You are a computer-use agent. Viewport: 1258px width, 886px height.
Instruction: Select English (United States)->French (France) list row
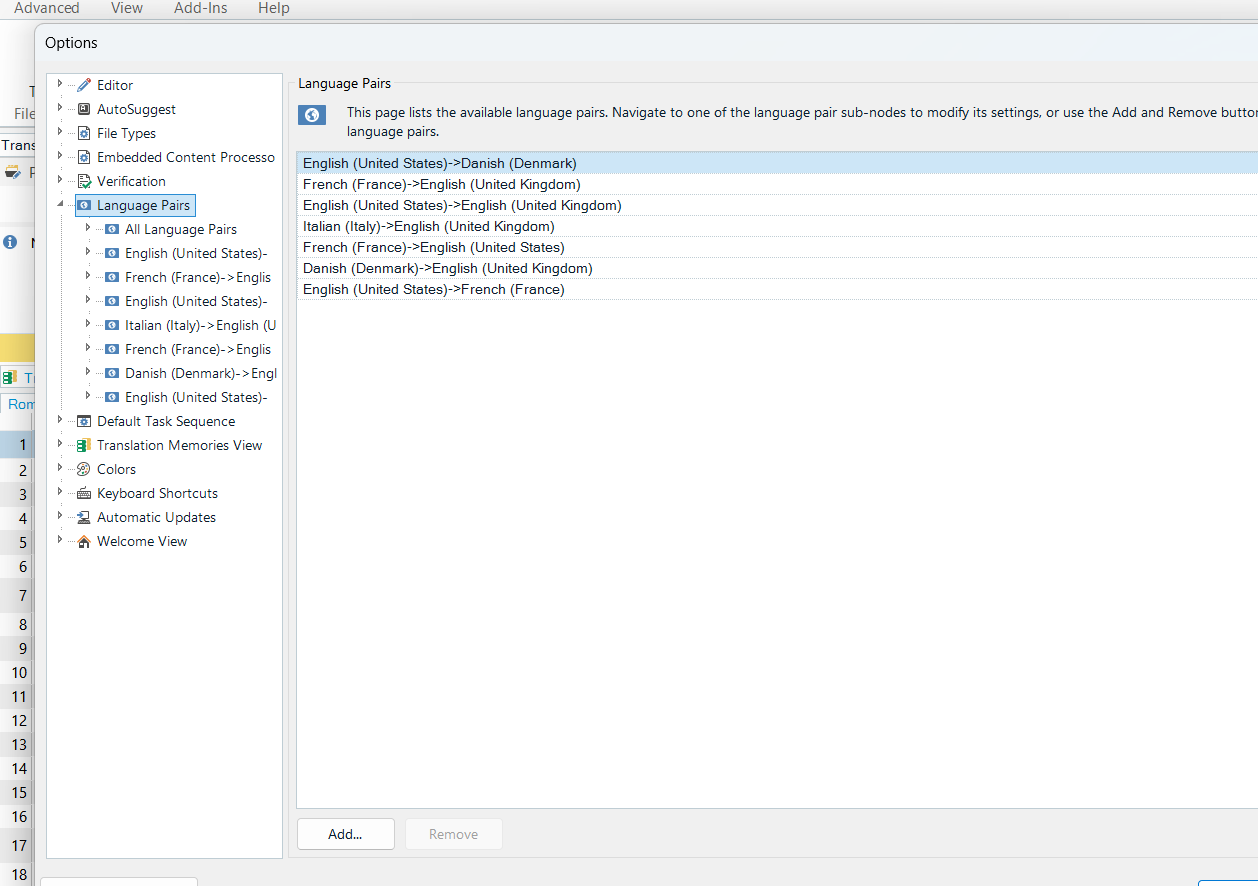click(777, 289)
